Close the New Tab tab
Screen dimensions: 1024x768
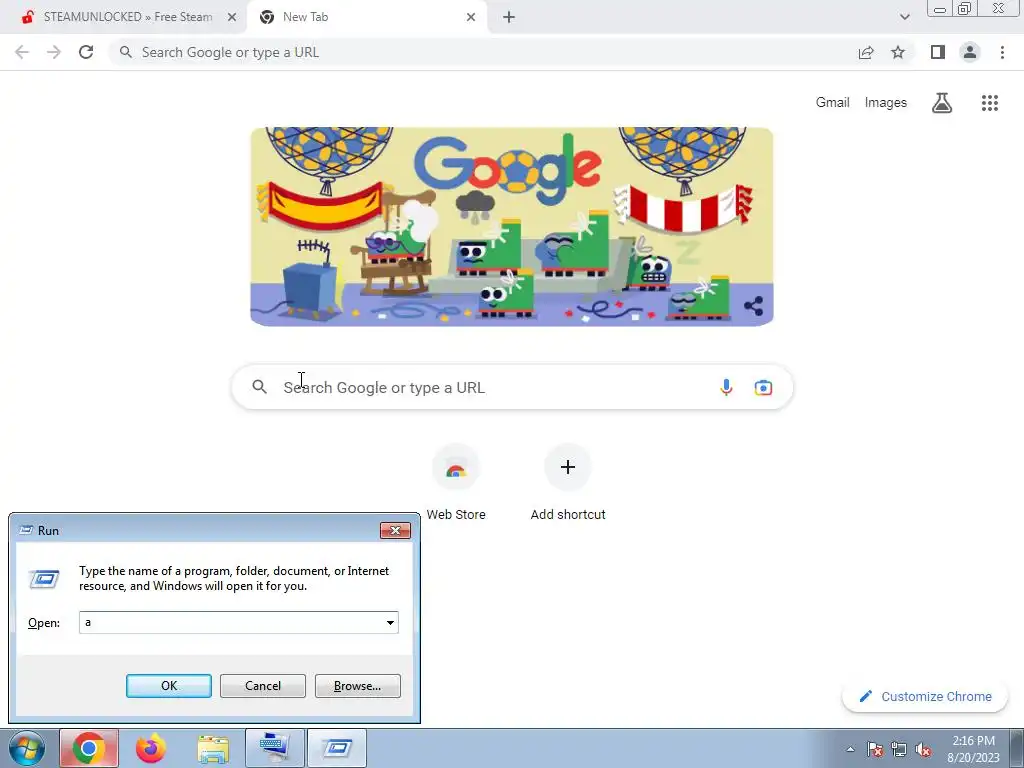[x=471, y=17]
